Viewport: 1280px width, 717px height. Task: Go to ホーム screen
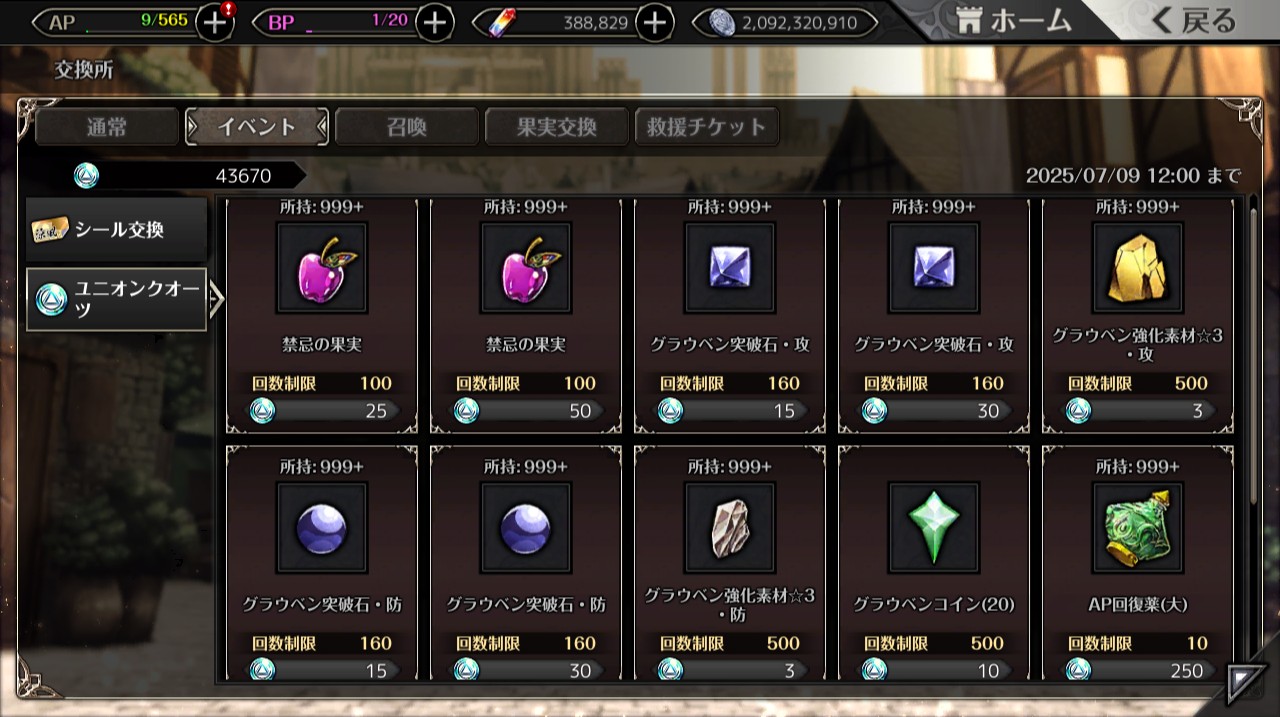coord(1014,20)
